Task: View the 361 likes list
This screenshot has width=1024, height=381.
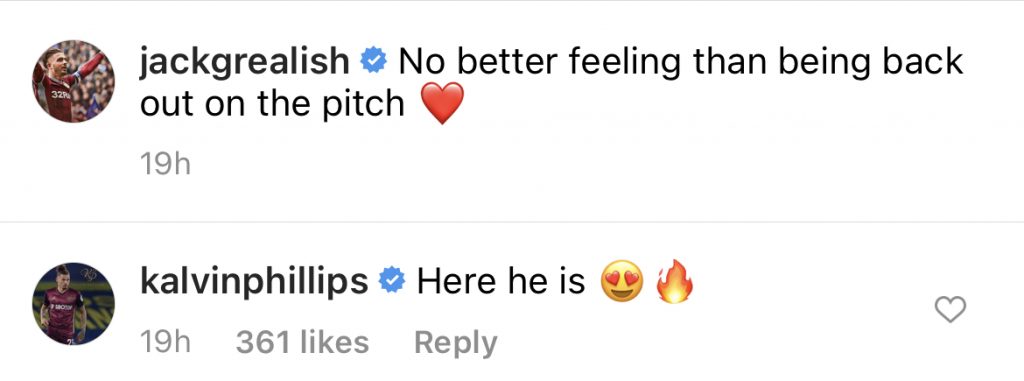Action: click(x=302, y=342)
